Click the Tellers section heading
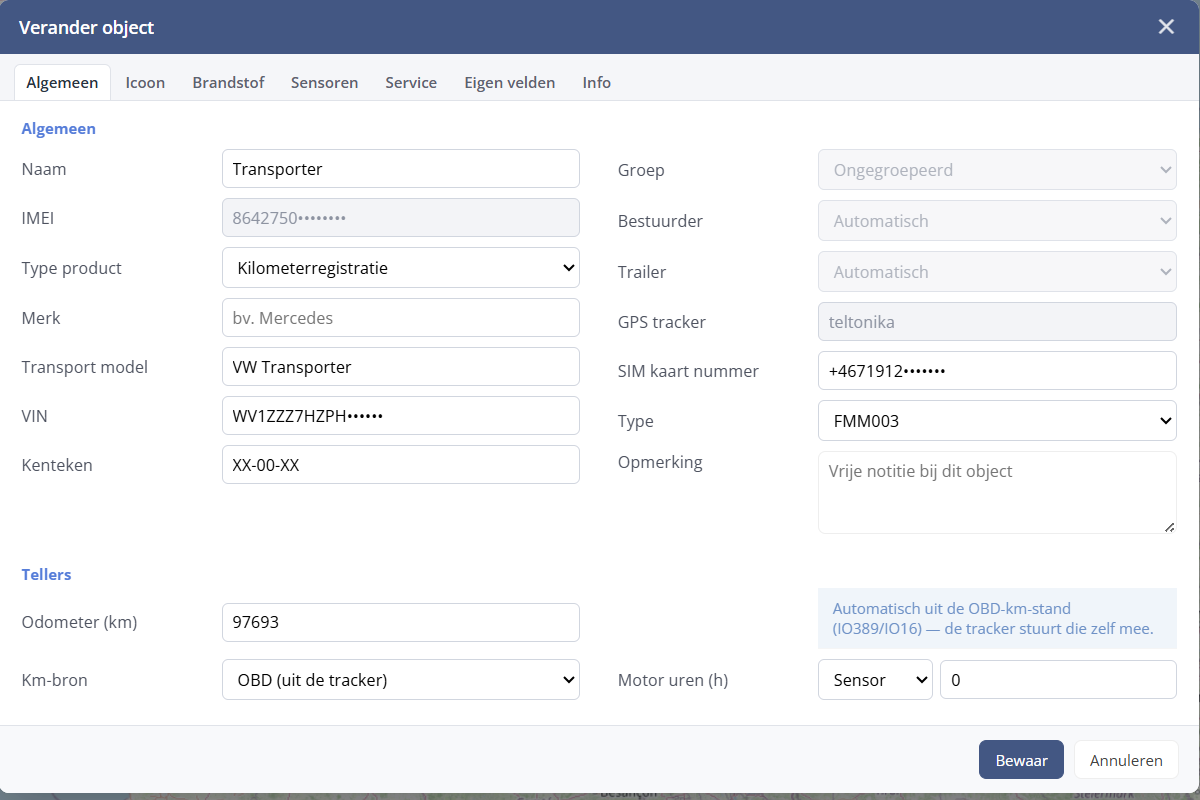 (x=47, y=574)
